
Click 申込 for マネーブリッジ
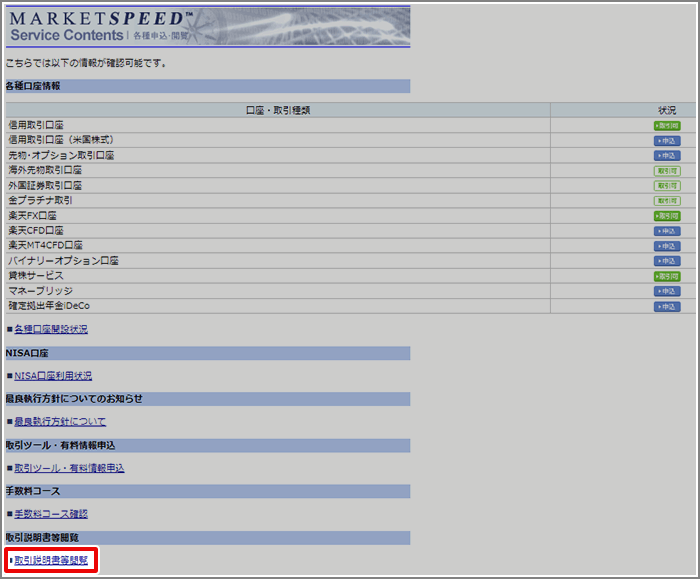(667, 292)
